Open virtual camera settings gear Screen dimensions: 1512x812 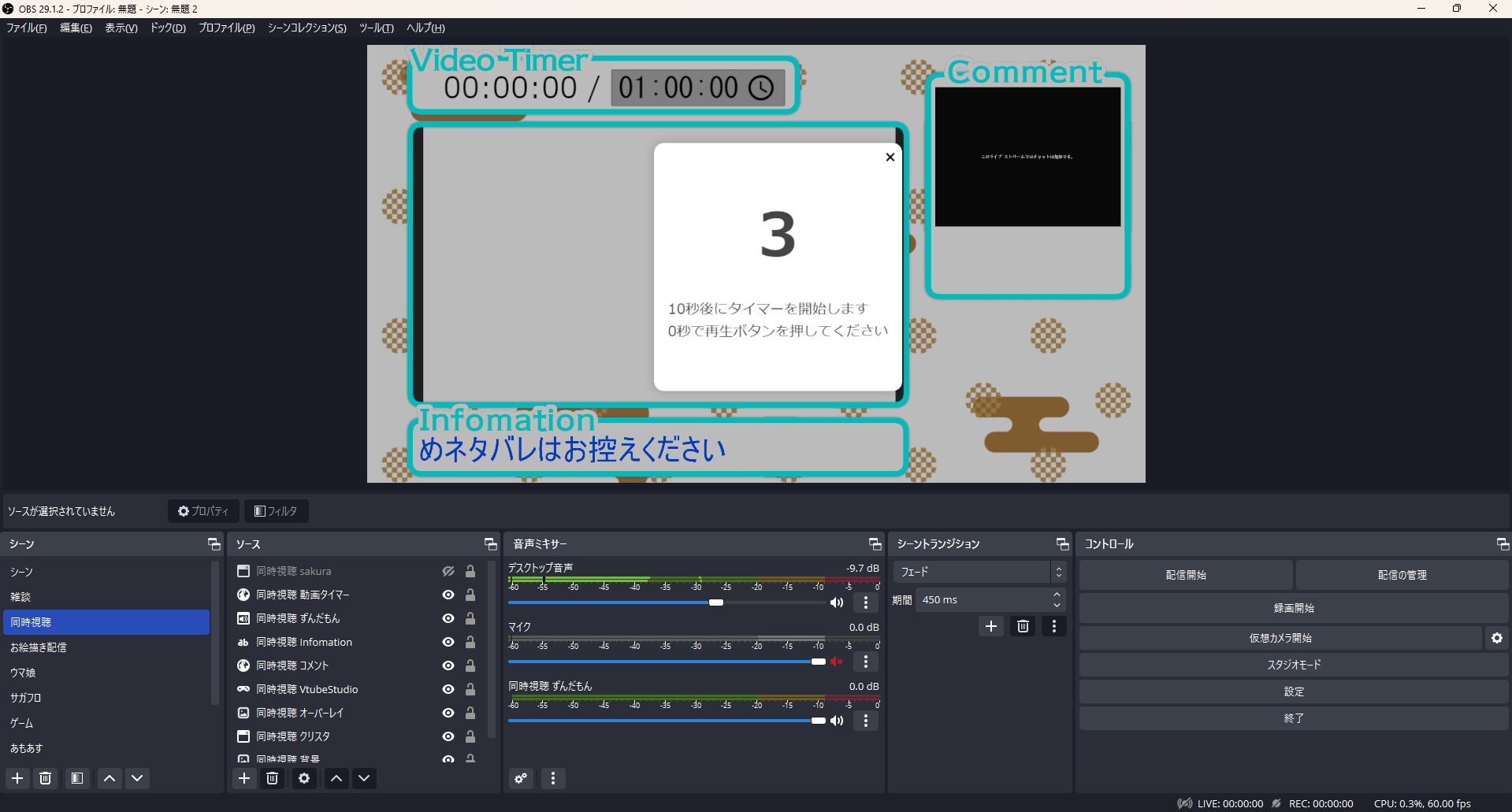pos(1497,638)
